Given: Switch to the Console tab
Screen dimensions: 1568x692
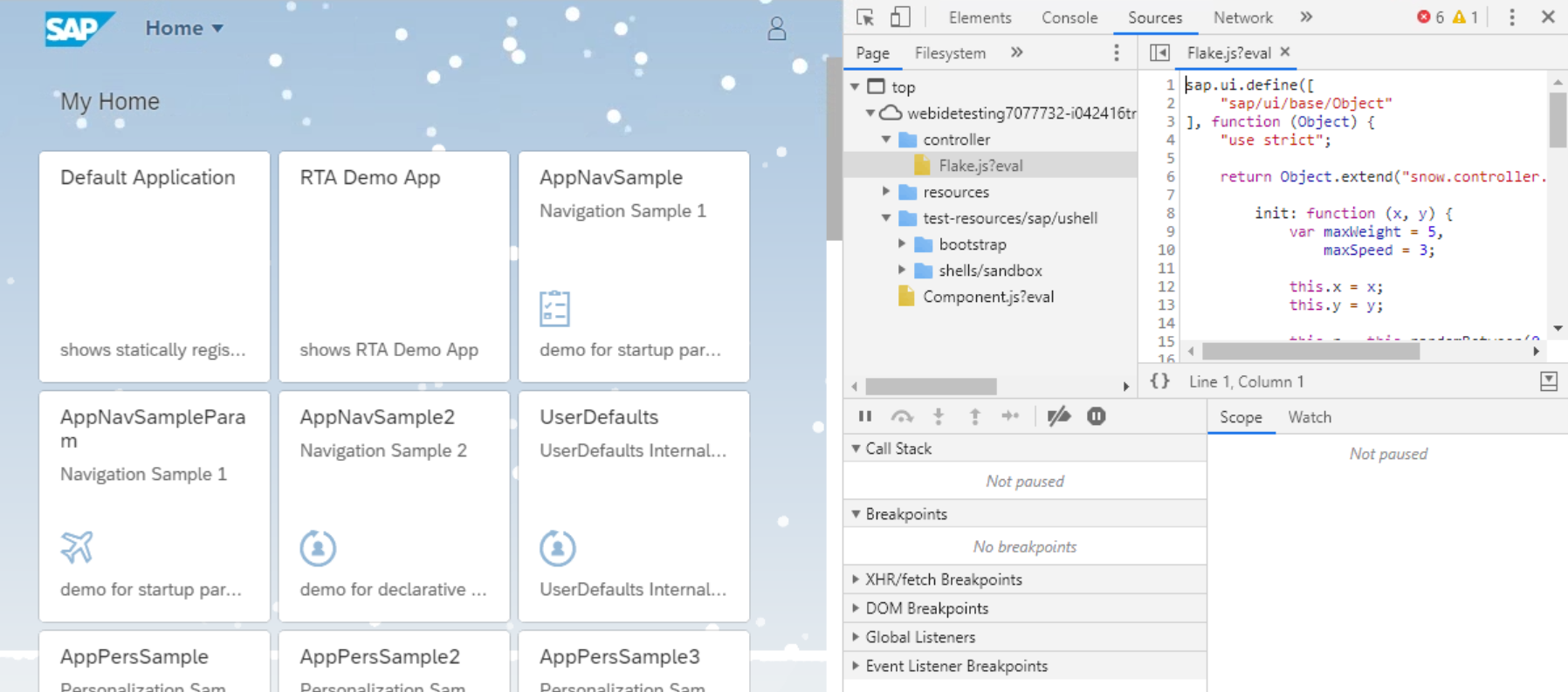Looking at the screenshot, I should pos(1069,17).
